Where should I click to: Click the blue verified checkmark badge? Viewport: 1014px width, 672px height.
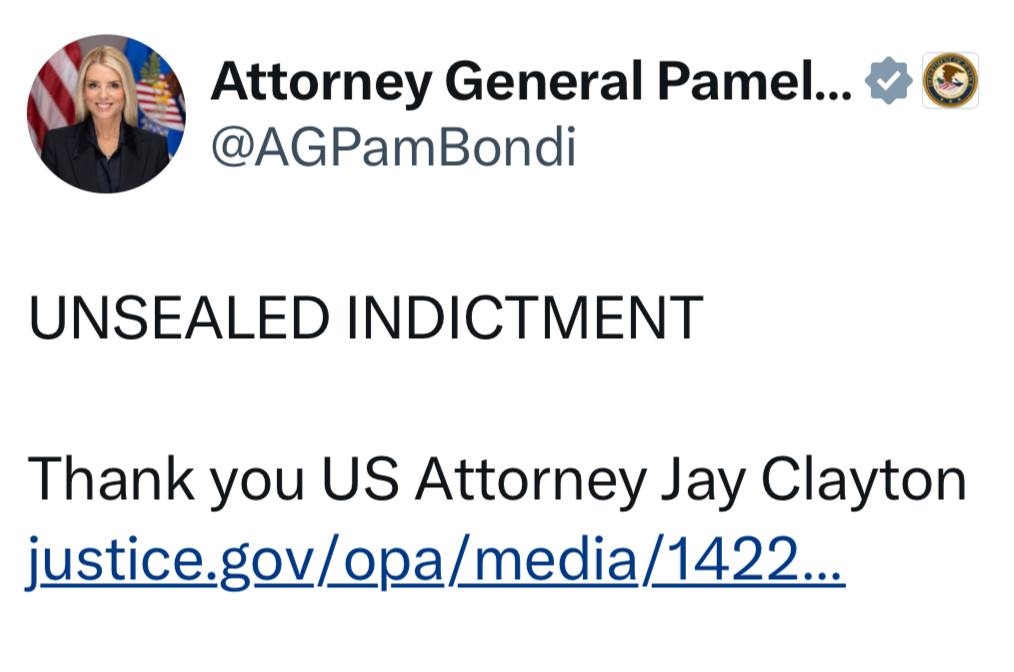[x=888, y=81]
